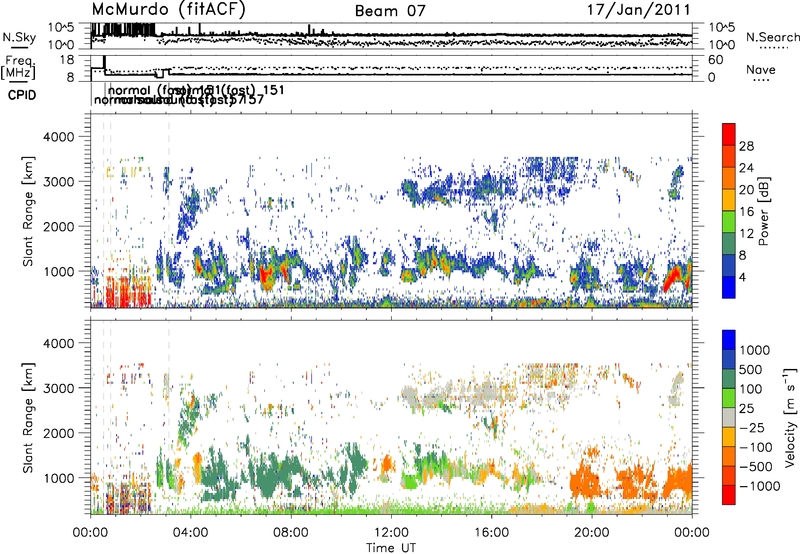This screenshot has width=800, height=554.
Task: Click the Velocity [m s-1] colorbar title
Action: click(x=790, y=417)
